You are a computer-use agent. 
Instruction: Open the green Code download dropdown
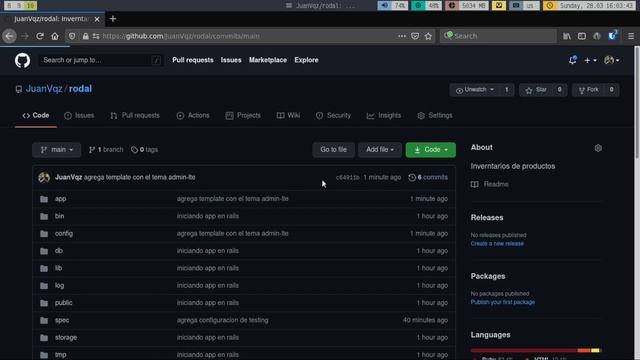[431, 150]
